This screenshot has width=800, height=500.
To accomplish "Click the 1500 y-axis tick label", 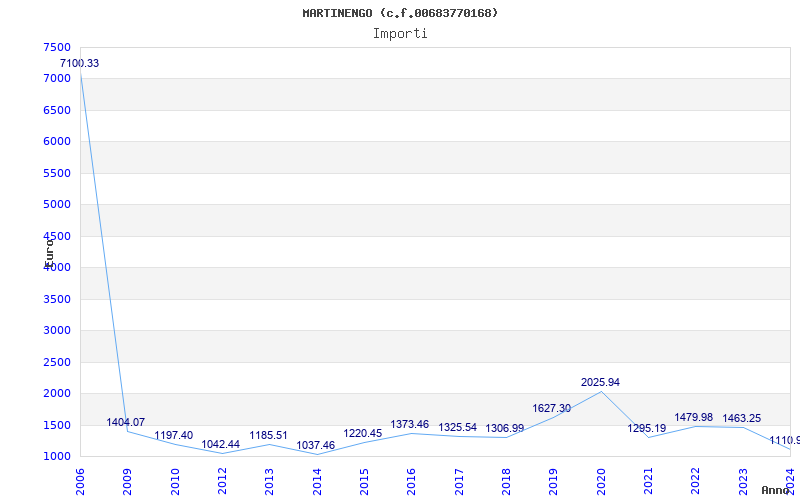I will click(x=57, y=425).
